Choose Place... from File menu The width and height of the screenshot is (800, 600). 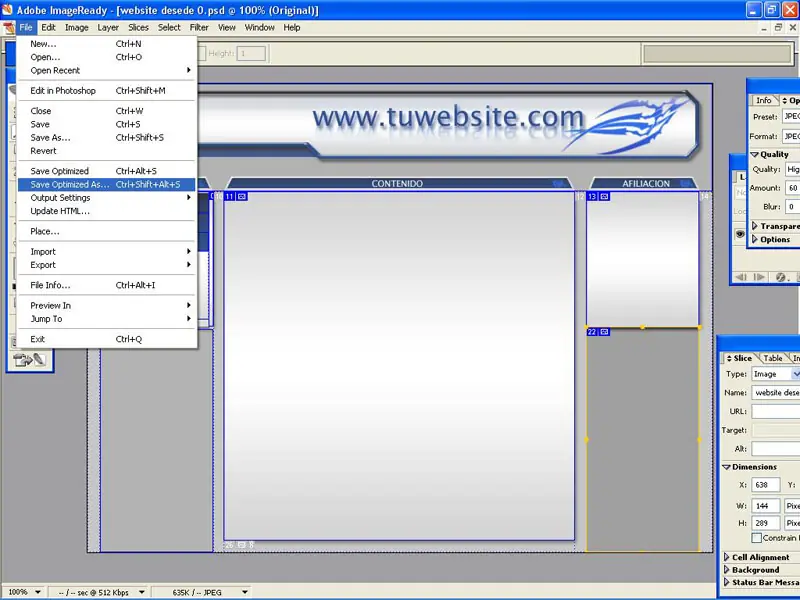(106, 232)
